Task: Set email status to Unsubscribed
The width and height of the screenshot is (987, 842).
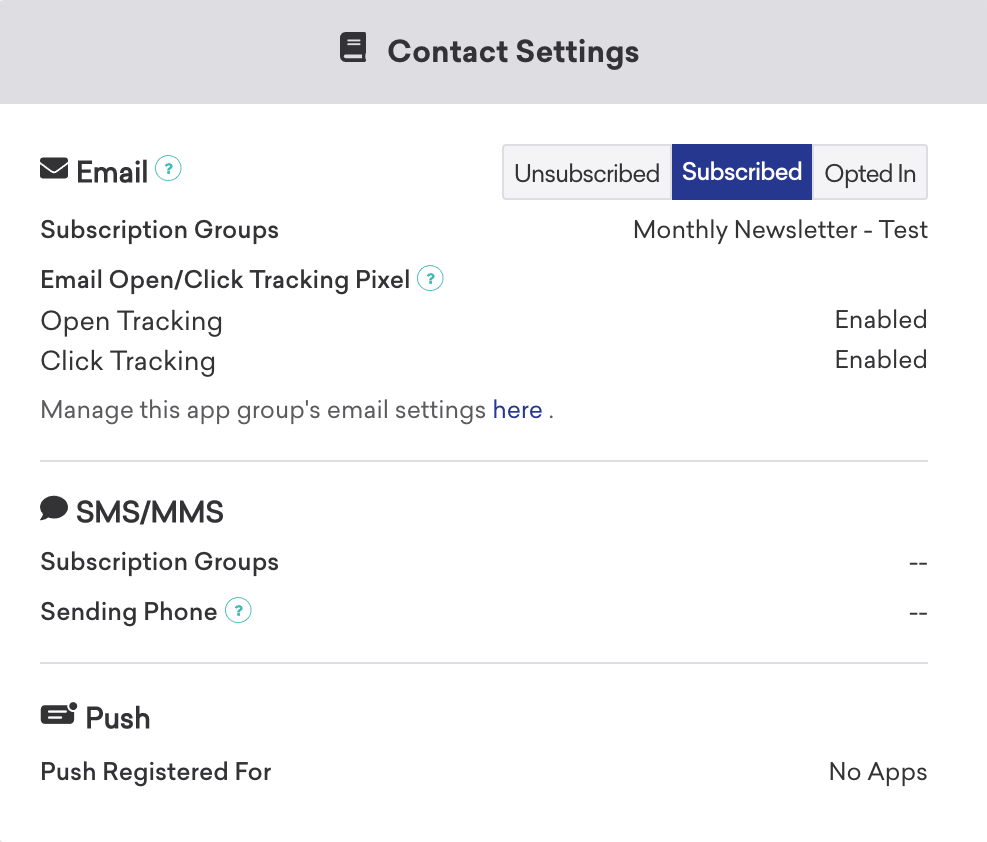Action: click(x=586, y=173)
